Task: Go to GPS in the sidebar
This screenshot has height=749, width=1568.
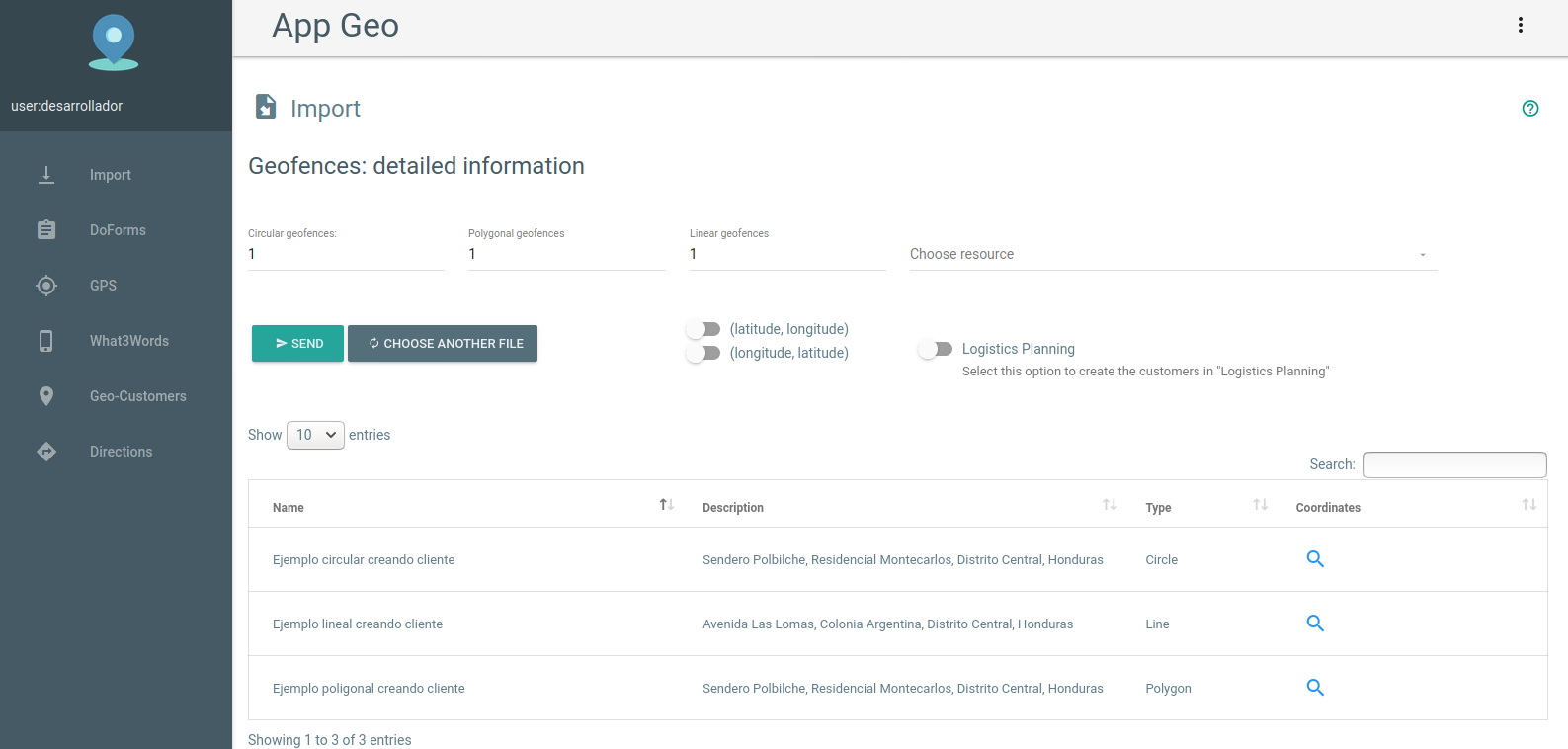Action: 116,286
